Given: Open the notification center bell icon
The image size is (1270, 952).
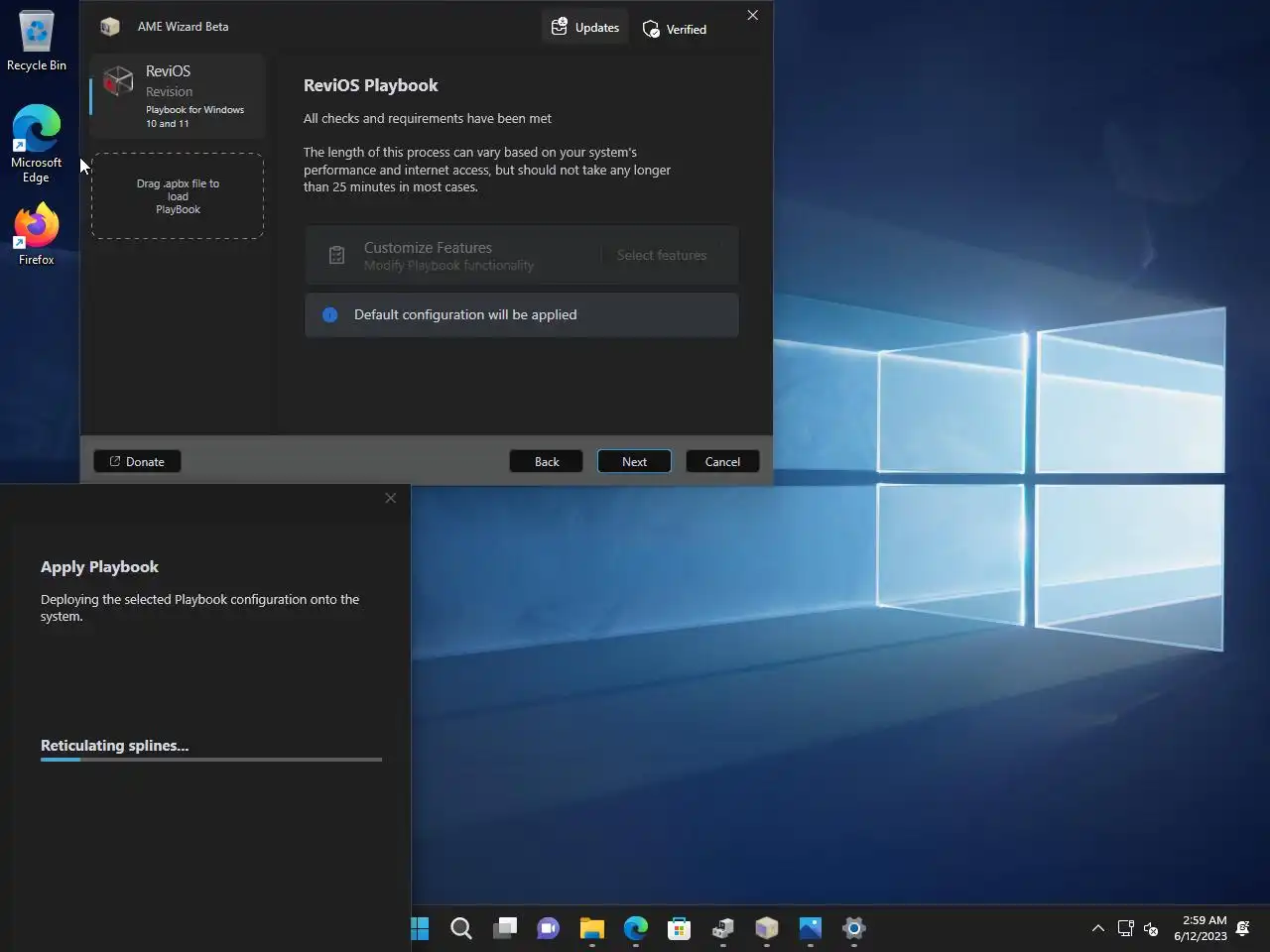Looking at the screenshot, I should click(1243, 928).
